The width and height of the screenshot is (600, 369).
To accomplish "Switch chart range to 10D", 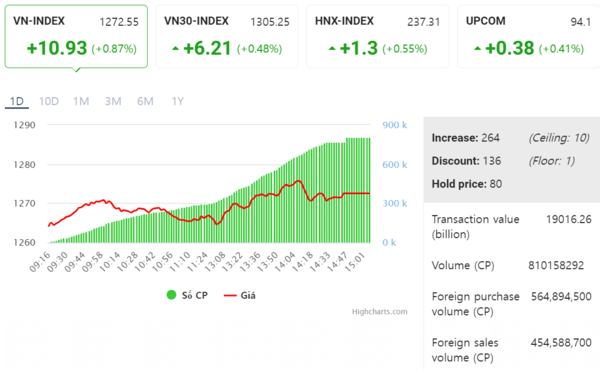I will pos(49,101).
